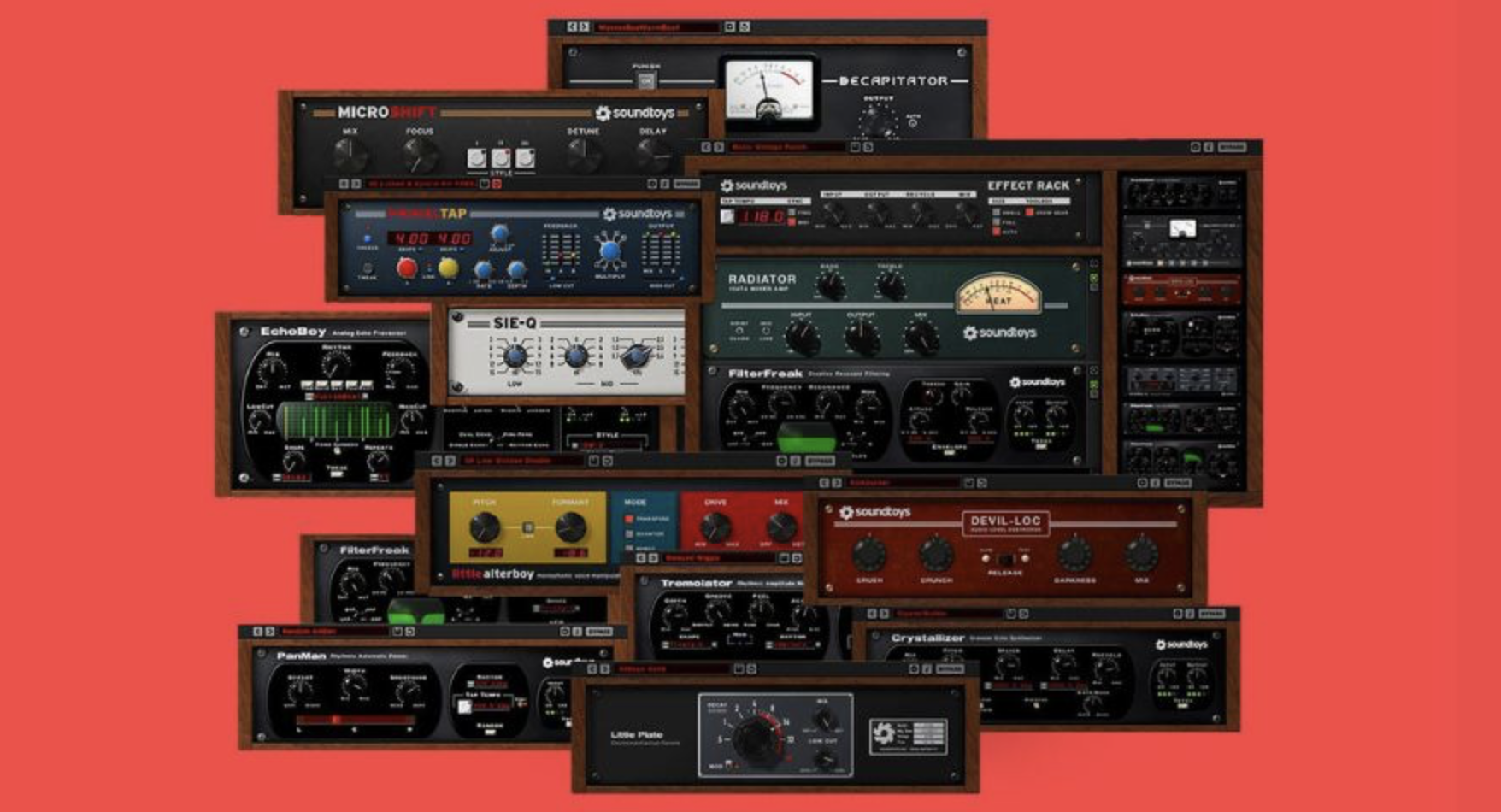Go to next preset in Effect Rack bar
This screenshot has width=1501, height=812.
[719, 148]
